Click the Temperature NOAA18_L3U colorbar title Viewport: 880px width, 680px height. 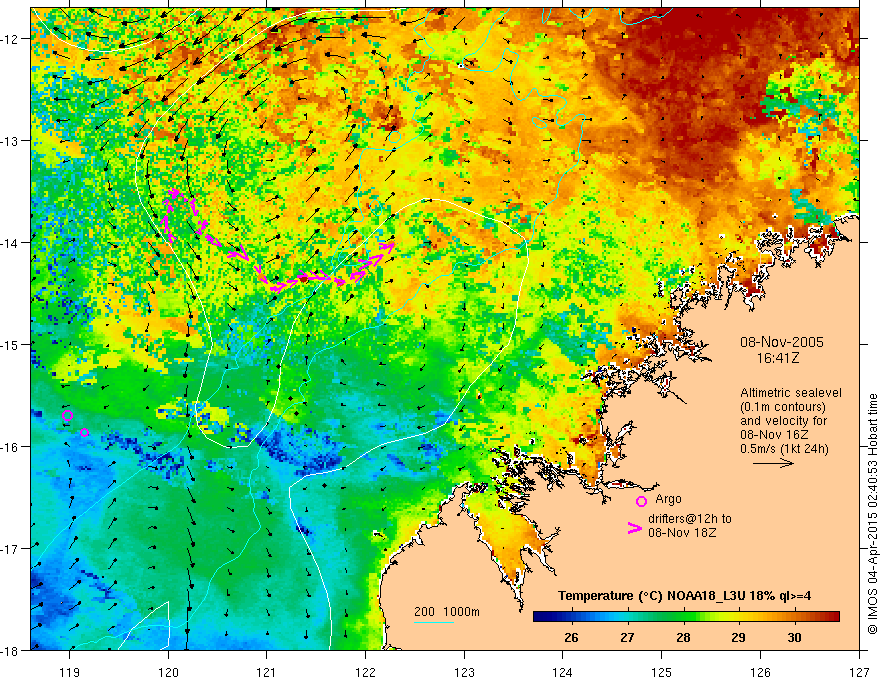pyautogui.click(x=684, y=596)
